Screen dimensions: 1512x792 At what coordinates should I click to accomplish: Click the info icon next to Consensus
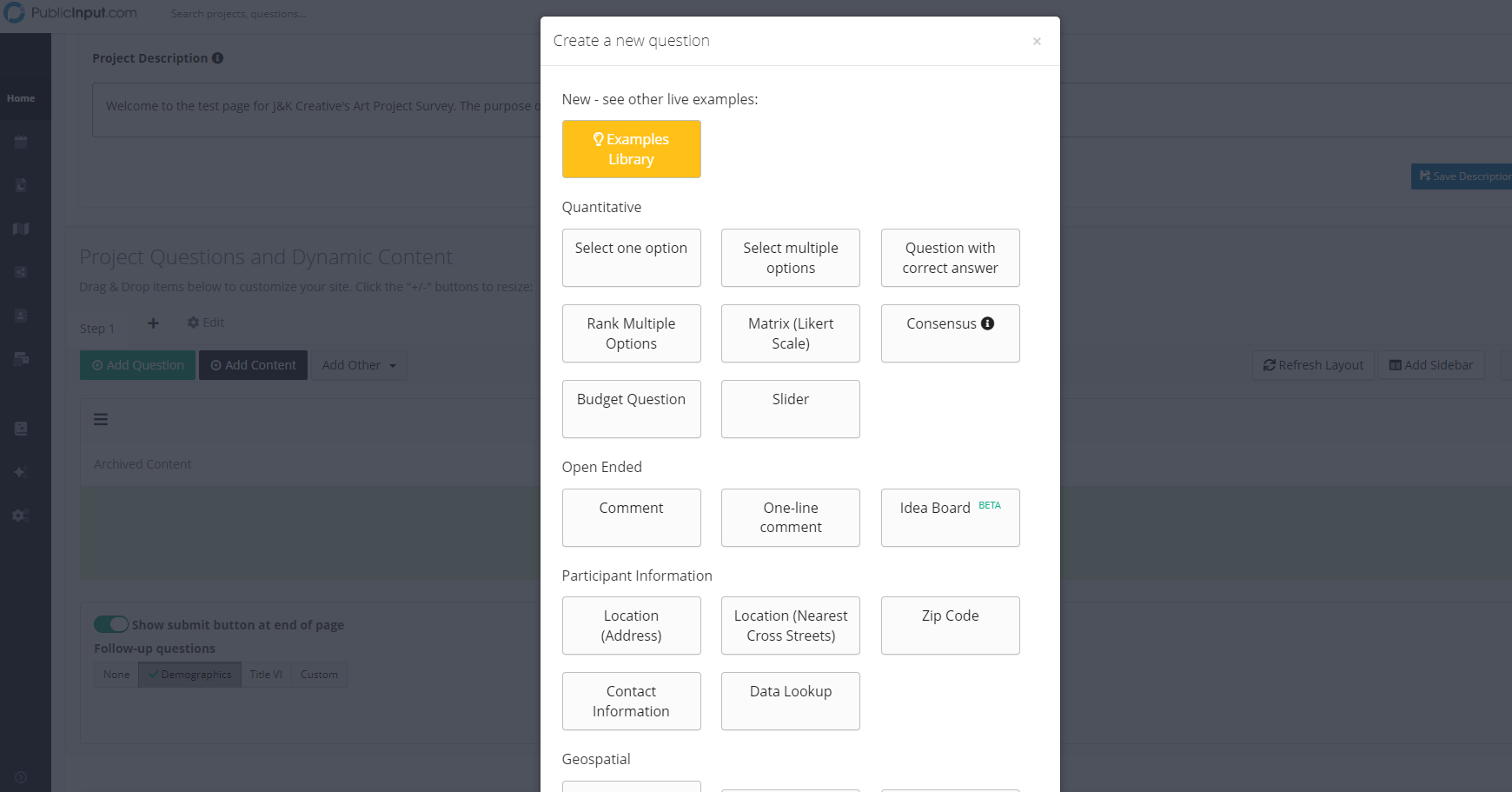[987, 323]
